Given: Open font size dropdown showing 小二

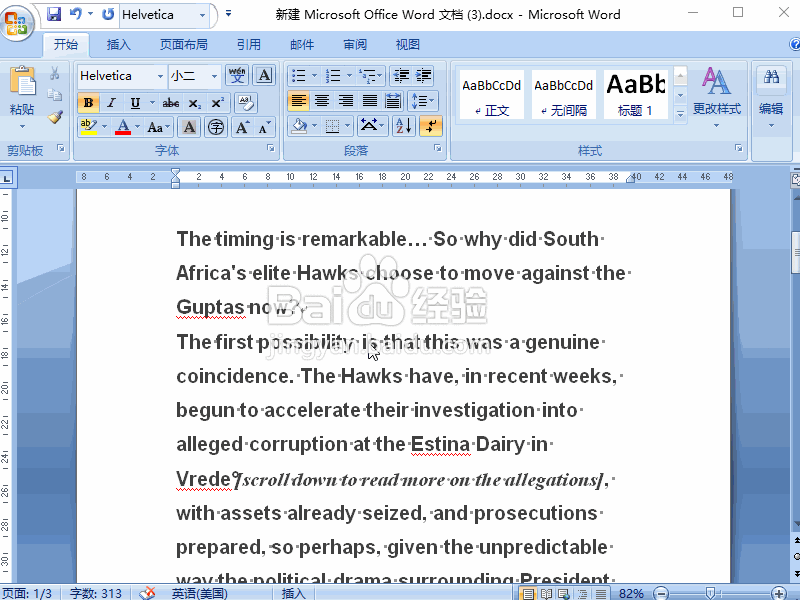Looking at the screenshot, I should point(214,76).
